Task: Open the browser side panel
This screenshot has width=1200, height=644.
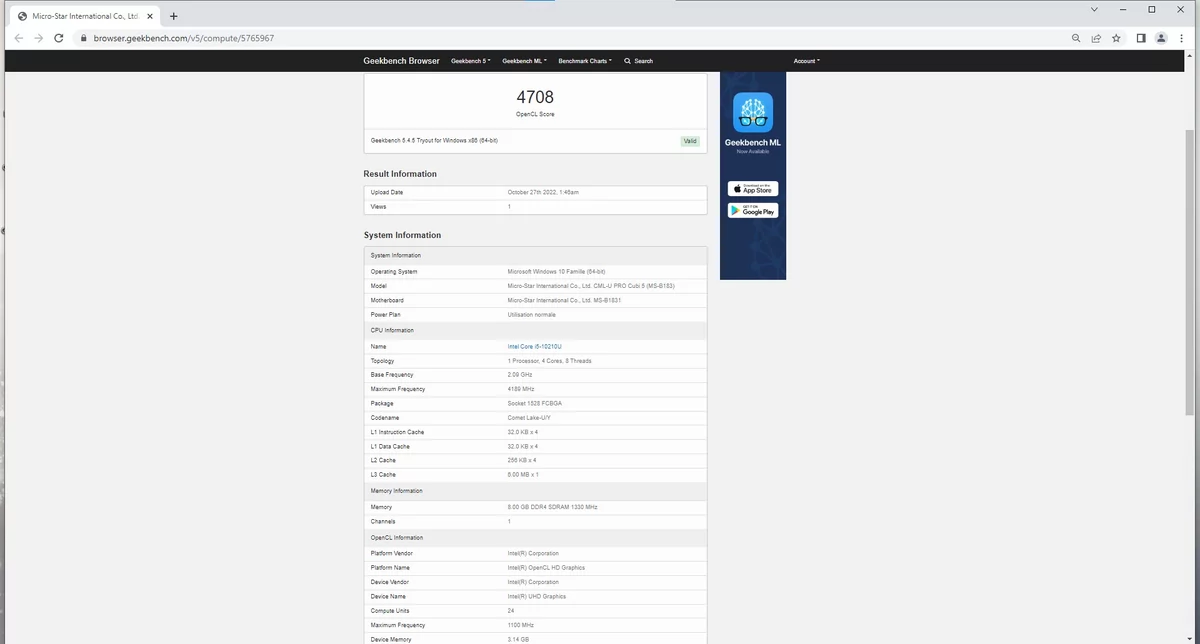Action: [1141, 38]
